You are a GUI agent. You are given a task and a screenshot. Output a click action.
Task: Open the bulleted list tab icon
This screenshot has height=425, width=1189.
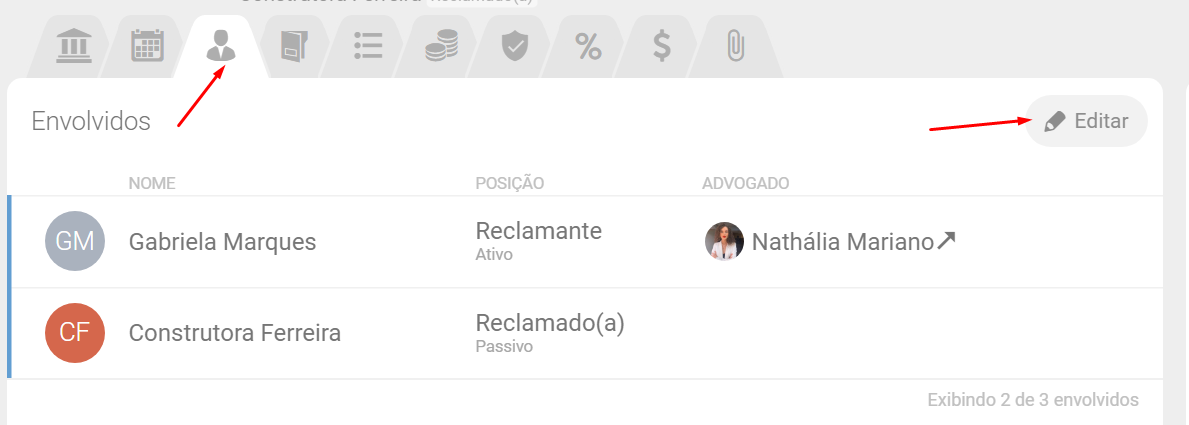tap(368, 46)
